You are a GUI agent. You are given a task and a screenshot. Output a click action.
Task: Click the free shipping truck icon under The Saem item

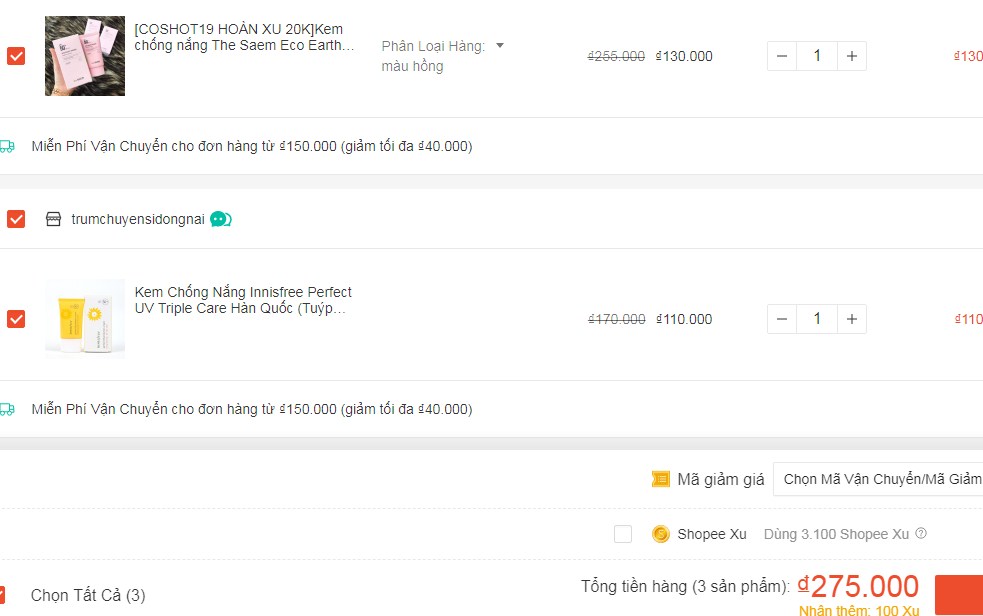(10, 145)
